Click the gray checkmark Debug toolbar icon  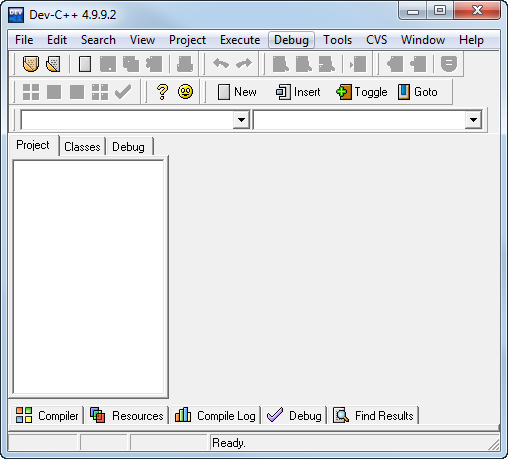(x=123, y=92)
